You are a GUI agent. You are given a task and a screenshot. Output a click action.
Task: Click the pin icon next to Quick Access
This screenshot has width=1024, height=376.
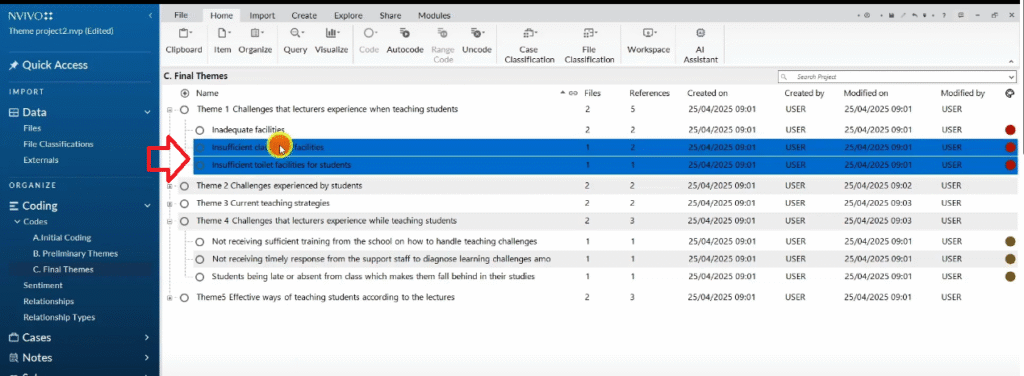13,65
